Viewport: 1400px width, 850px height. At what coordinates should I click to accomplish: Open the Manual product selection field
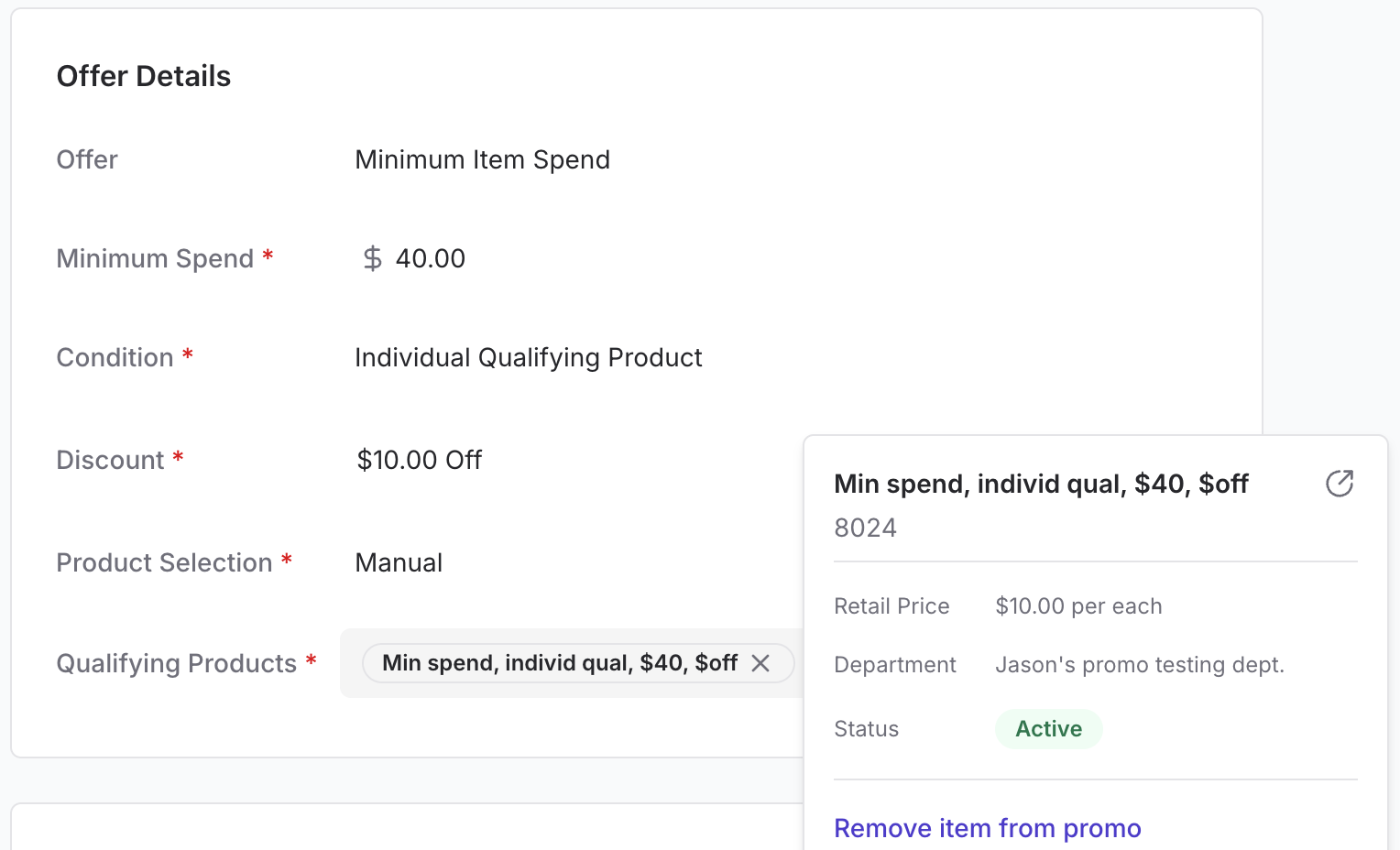tap(399, 562)
